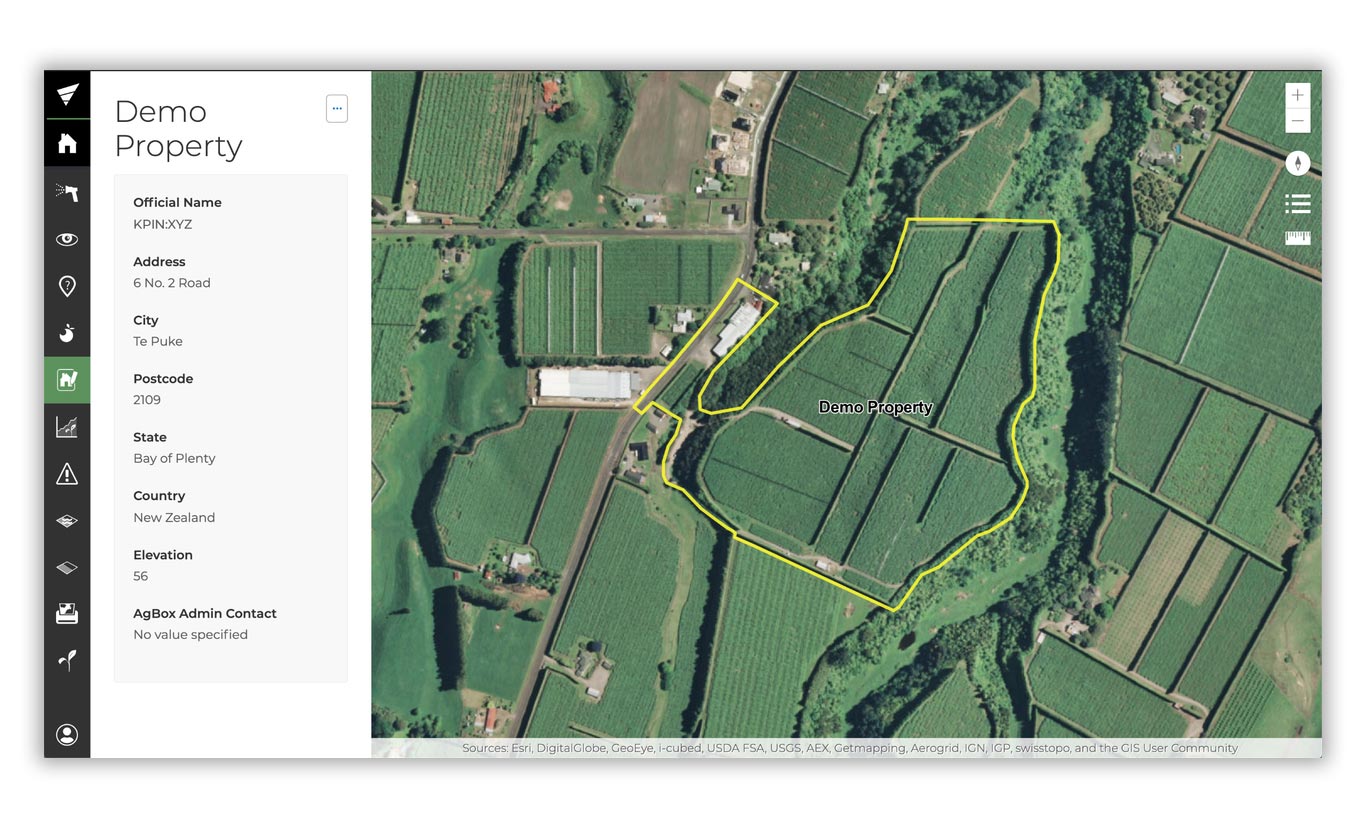
Task: Open the spray gun icon in sidebar
Action: (x=67, y=192)
